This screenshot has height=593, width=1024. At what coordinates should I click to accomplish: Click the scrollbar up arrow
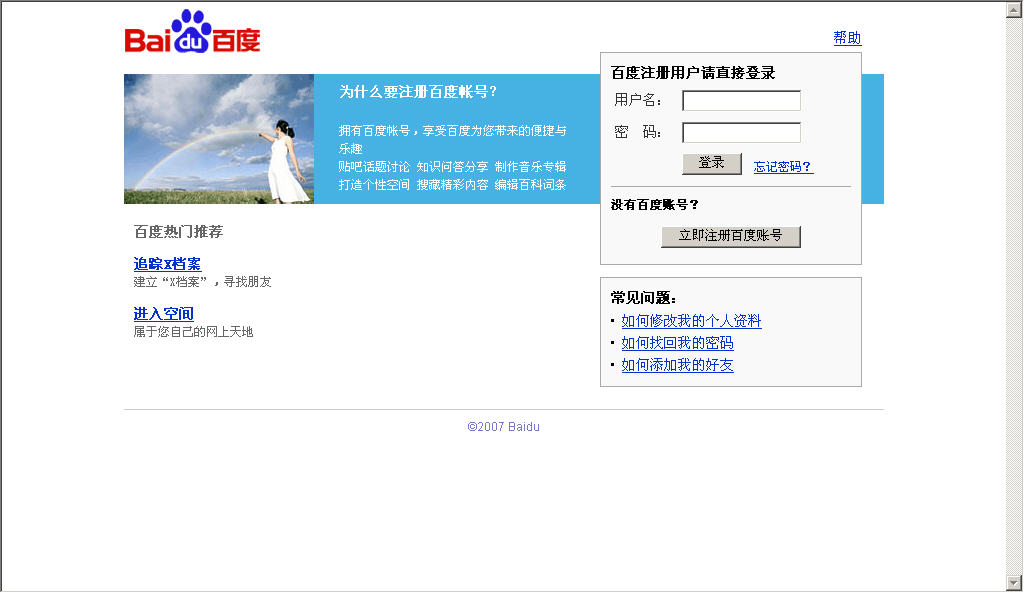click(1014, 10)
